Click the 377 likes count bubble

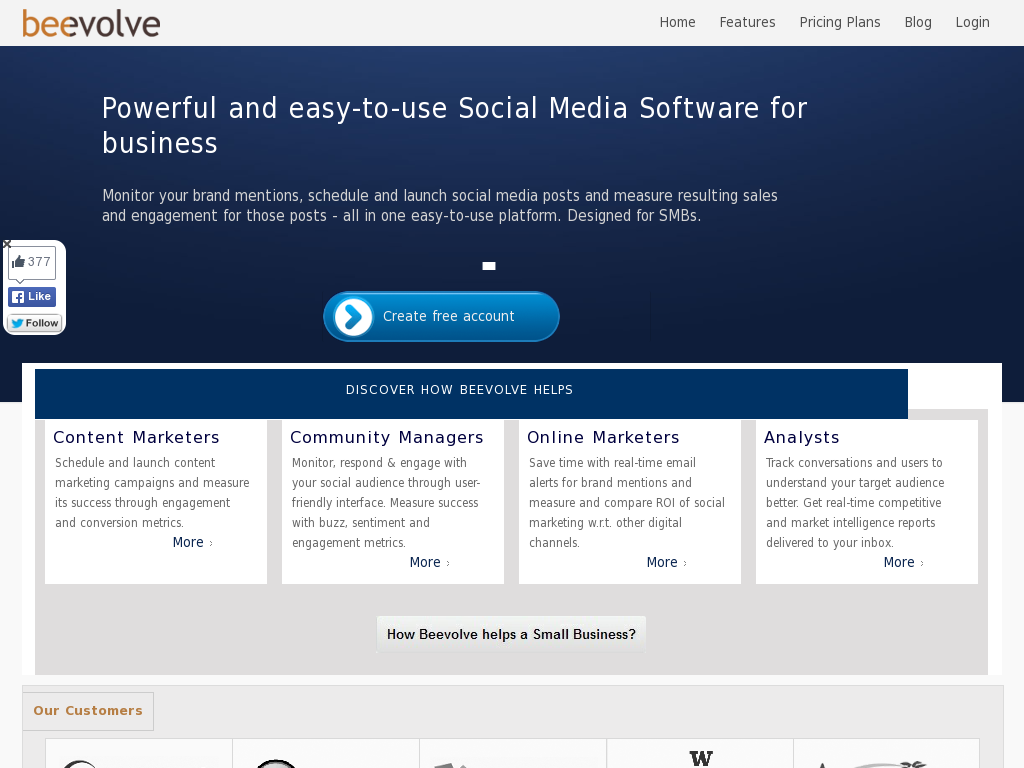tap(32, 263)
